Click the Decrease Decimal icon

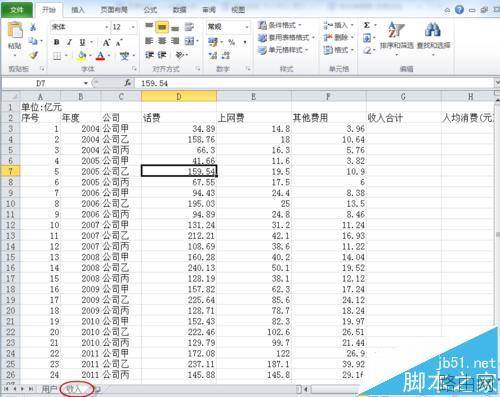(226, 55)
